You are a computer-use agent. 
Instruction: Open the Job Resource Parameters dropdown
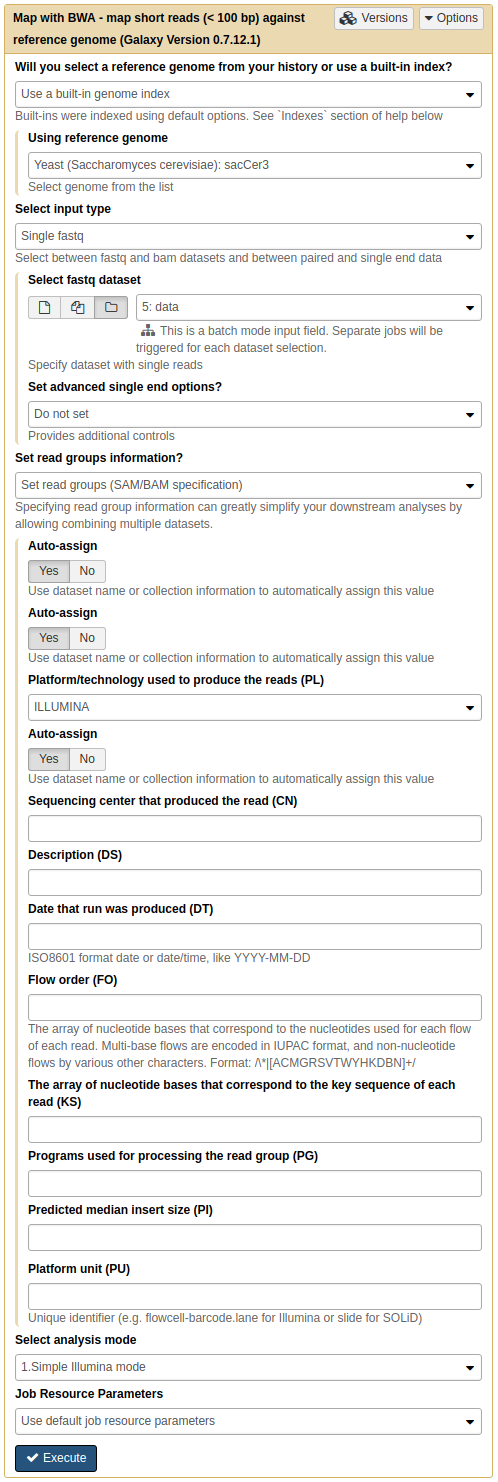click(249, 1421)
